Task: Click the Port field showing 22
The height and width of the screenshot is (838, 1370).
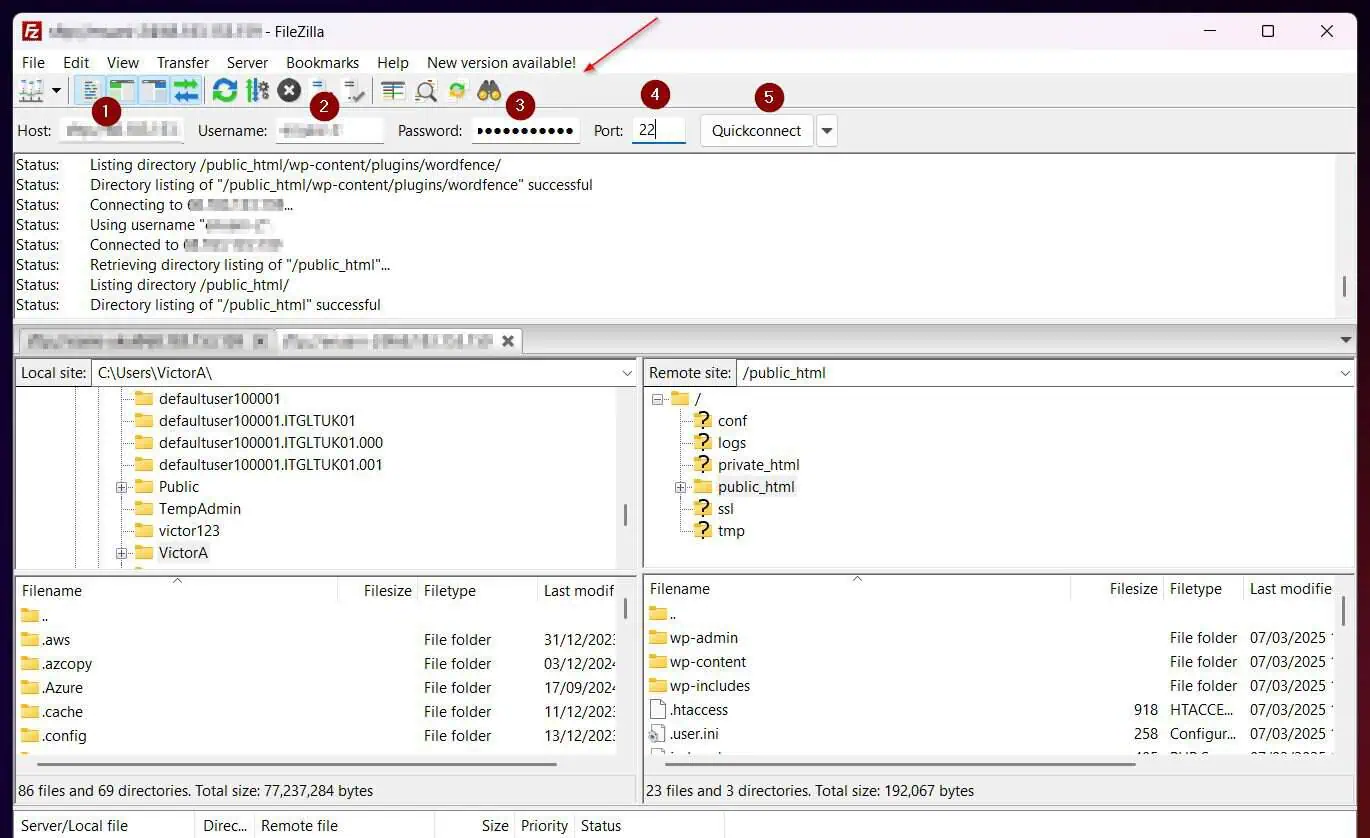Action: (x=659, y=130)
